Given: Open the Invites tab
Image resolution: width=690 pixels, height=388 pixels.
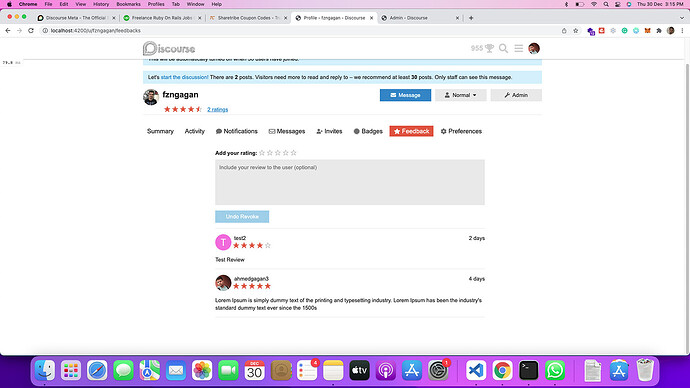Looking at the screenshot, I should pos(329,131).
